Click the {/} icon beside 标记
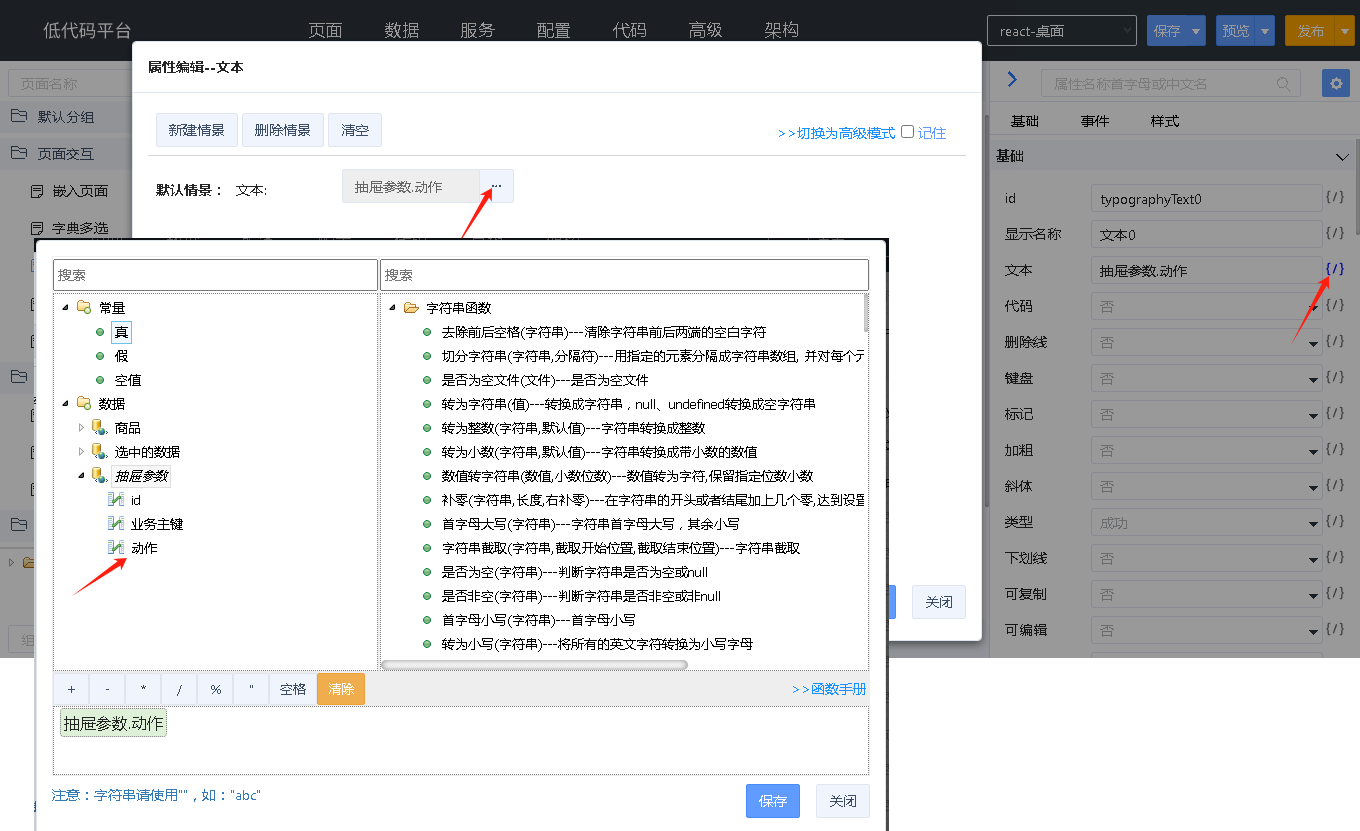Image resolution: width=1360 pixels, height=831 pixels. [x=1334, y=413]
